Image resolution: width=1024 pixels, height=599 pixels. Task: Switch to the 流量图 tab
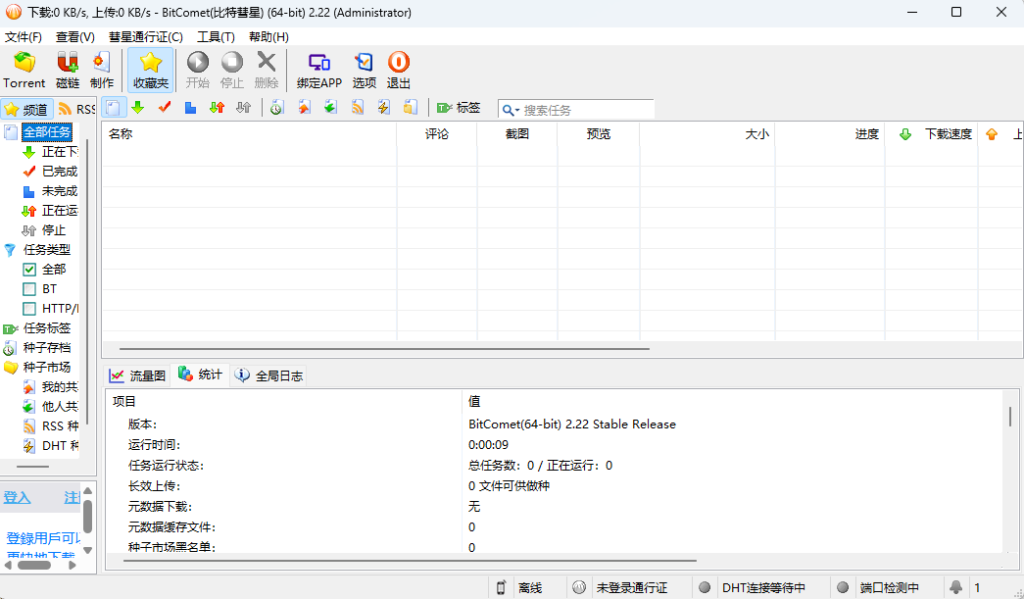[x=138, y=376]
